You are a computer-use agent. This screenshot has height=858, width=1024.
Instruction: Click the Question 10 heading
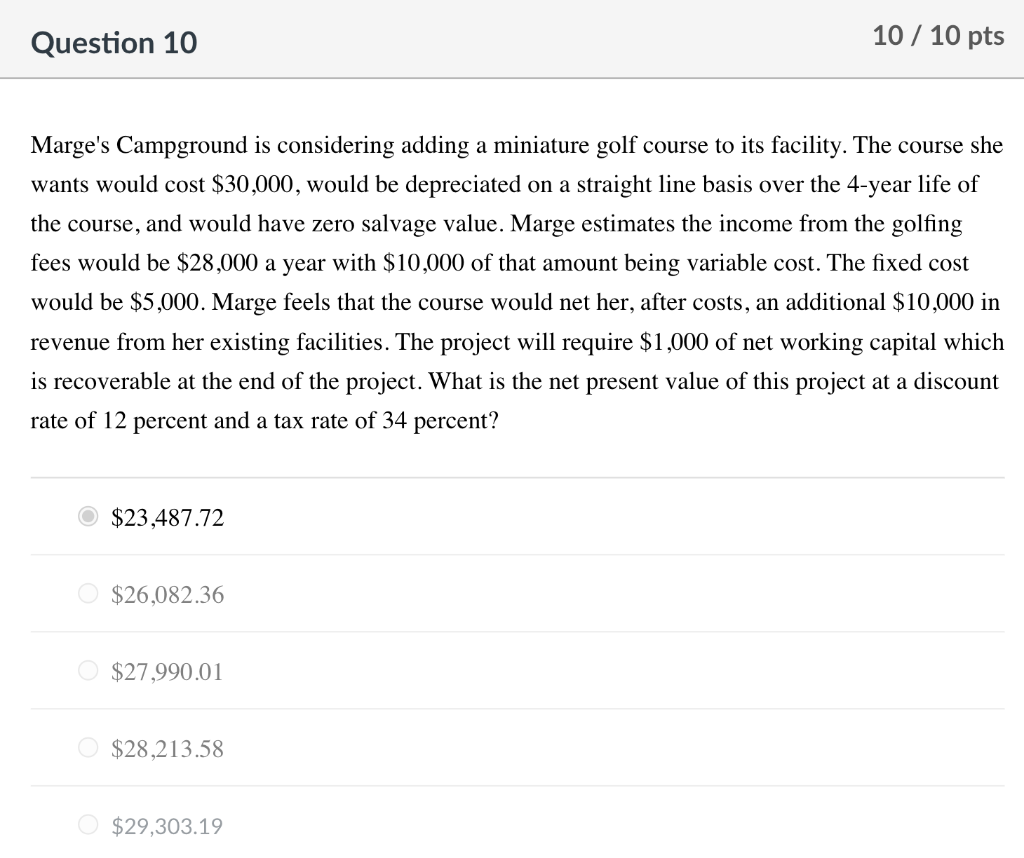click(114, 43)
